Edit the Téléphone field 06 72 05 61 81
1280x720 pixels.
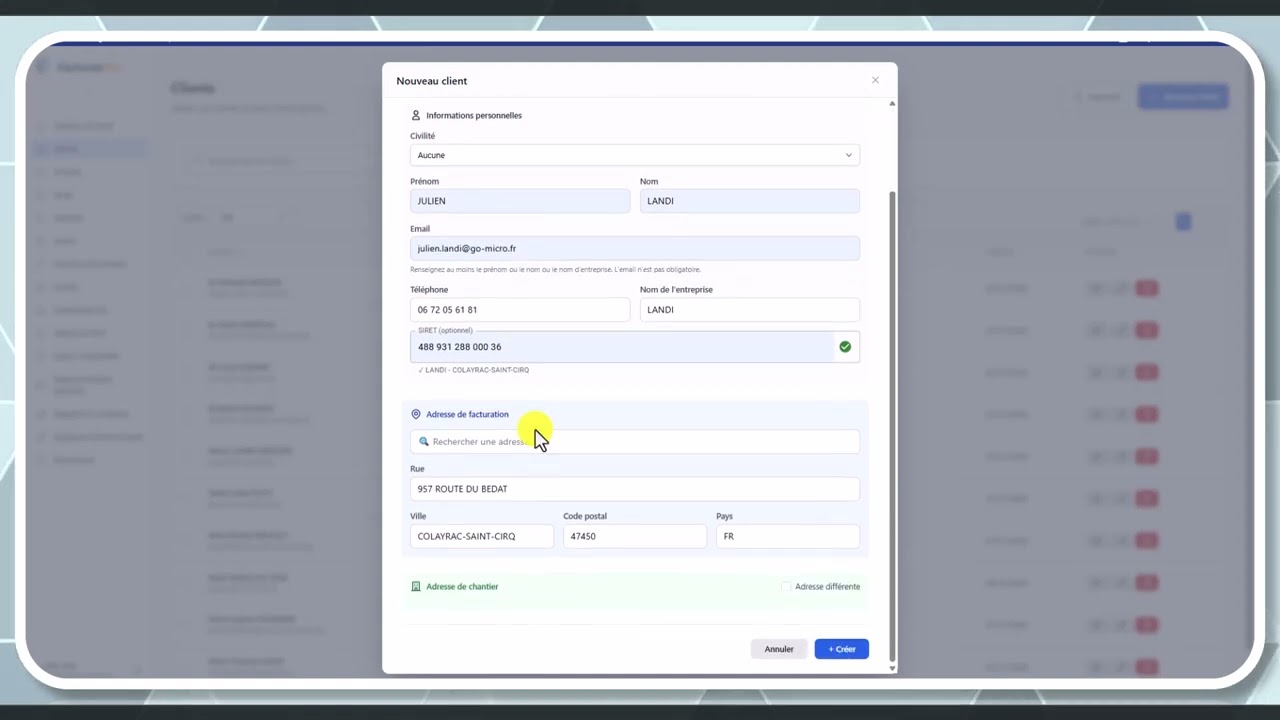coord(520,310)
